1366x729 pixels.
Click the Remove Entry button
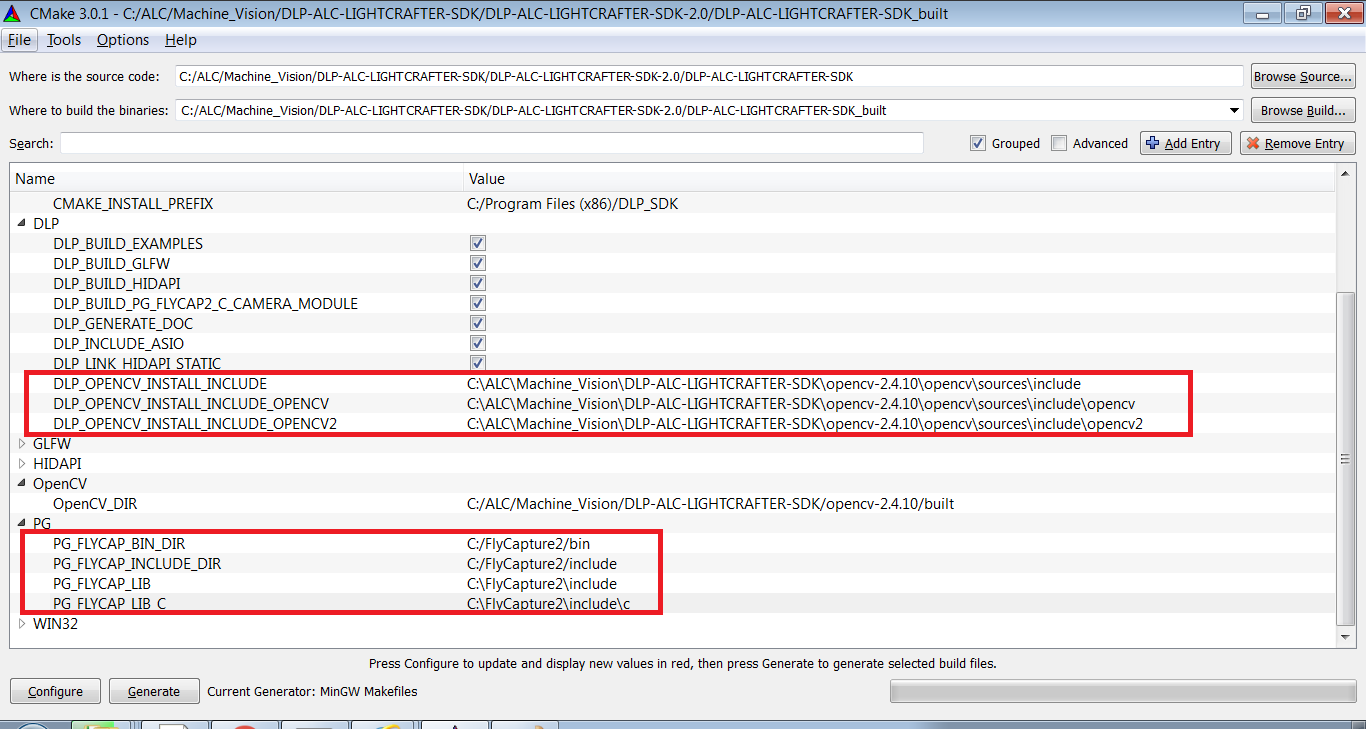click(1297, 143)
